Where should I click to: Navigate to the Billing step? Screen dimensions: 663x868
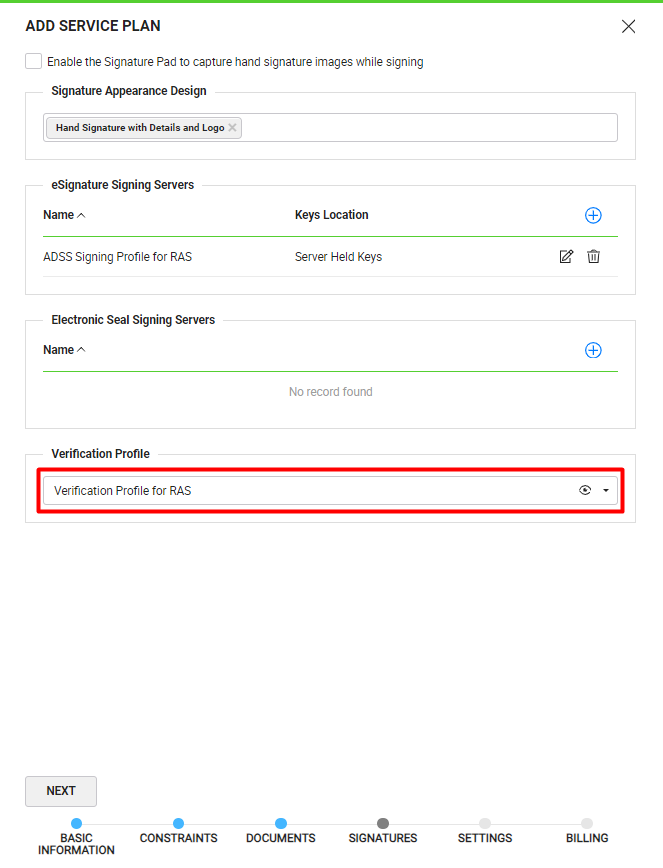[587, 824]
